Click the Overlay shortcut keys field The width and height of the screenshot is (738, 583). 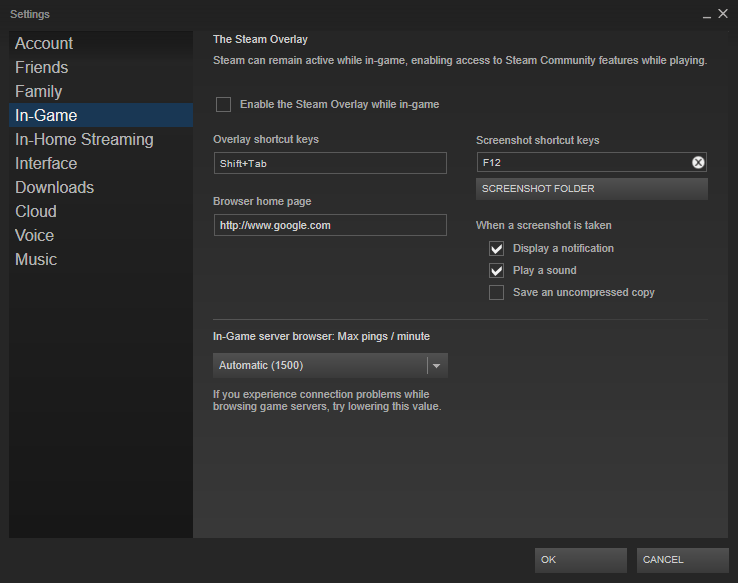point(330,163)
